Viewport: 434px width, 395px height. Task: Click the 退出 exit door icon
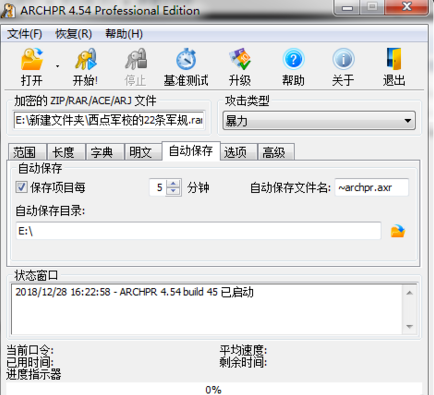pyautogui.click(x=394, y=59)
